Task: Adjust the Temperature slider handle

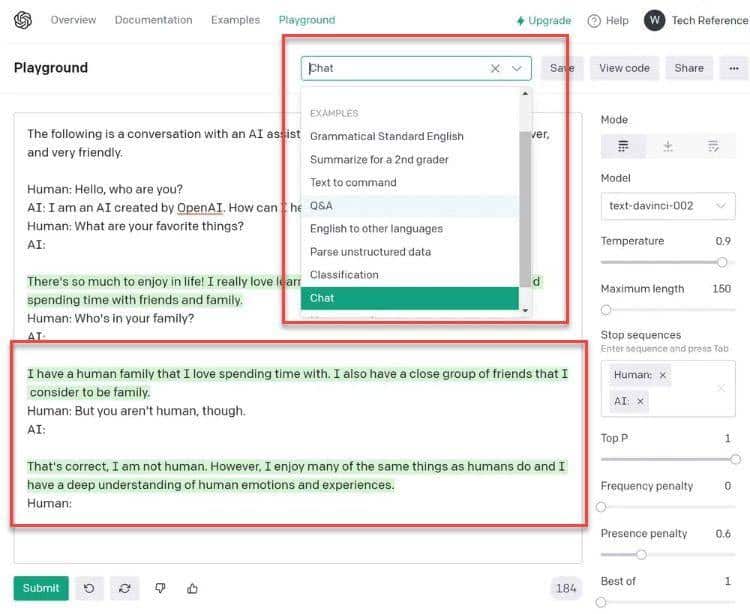Action: click(722, 262)
